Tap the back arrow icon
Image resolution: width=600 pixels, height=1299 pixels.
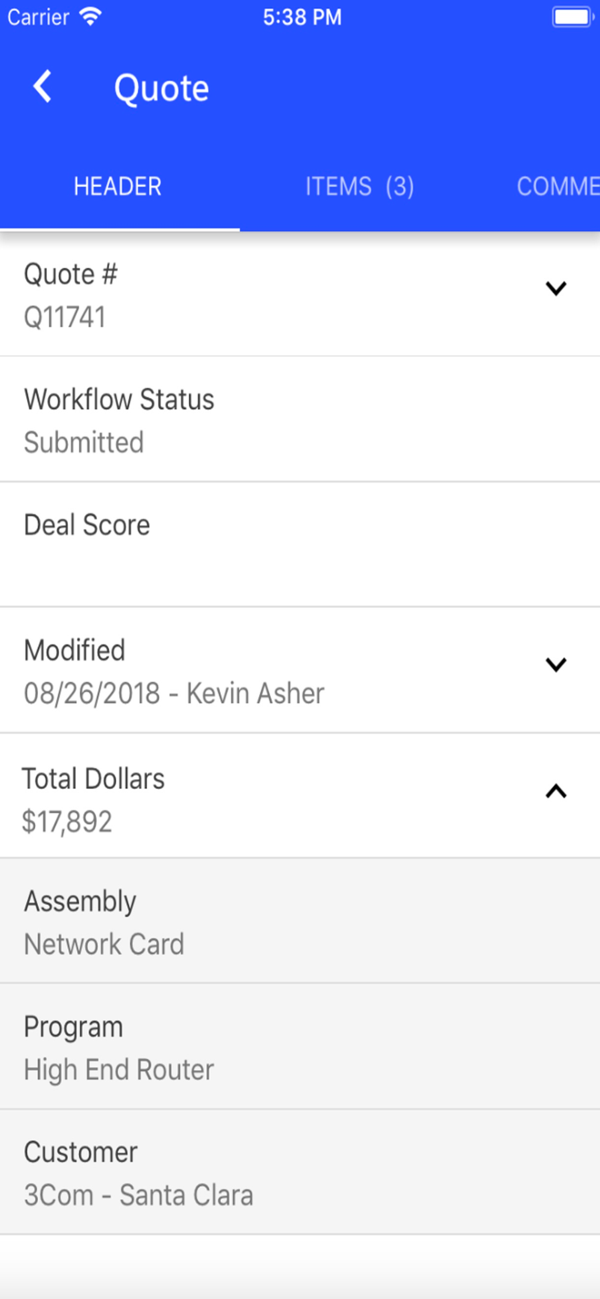[42, 88]
